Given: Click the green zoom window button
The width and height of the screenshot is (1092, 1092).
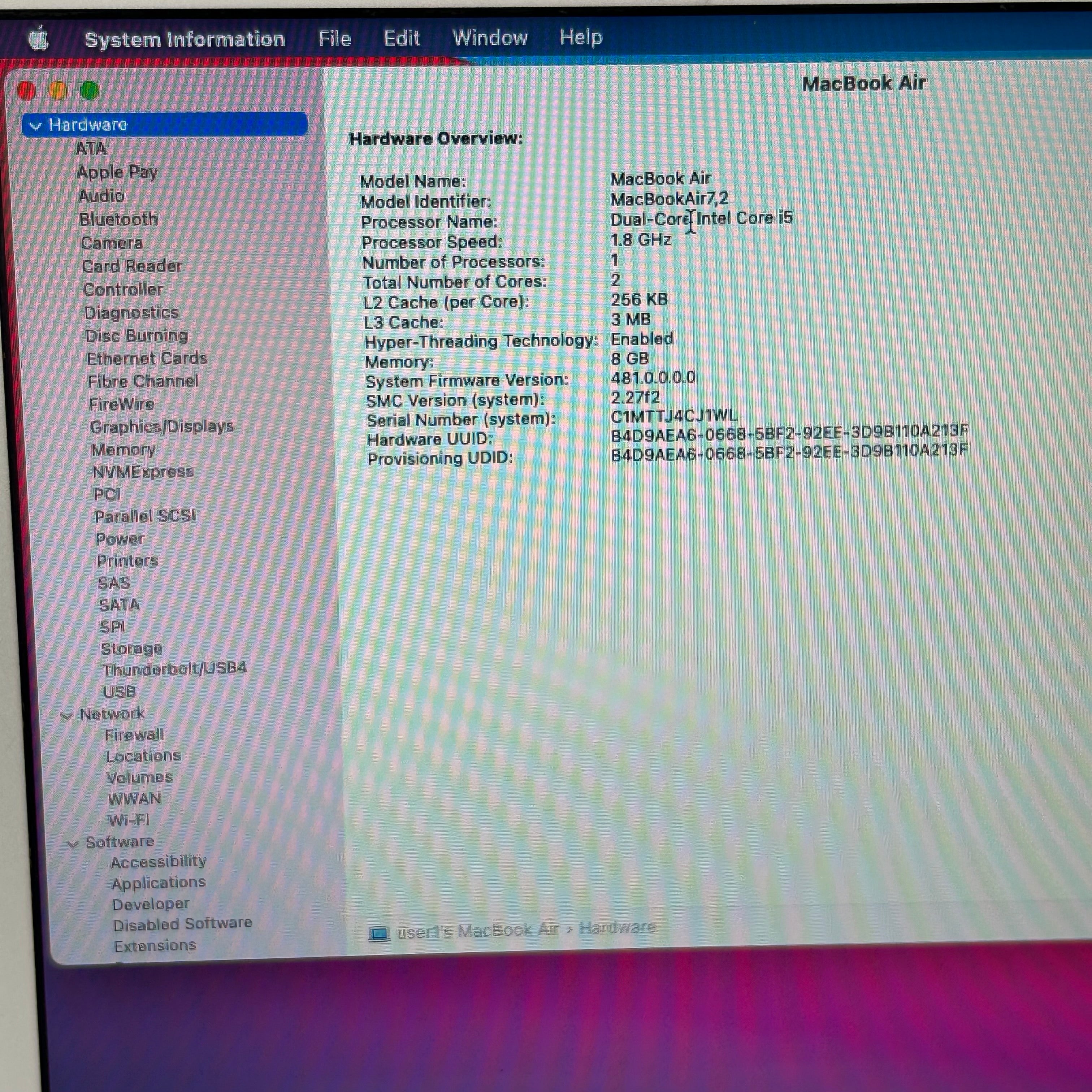Looking at the screenshot, I should coord(89,90).
